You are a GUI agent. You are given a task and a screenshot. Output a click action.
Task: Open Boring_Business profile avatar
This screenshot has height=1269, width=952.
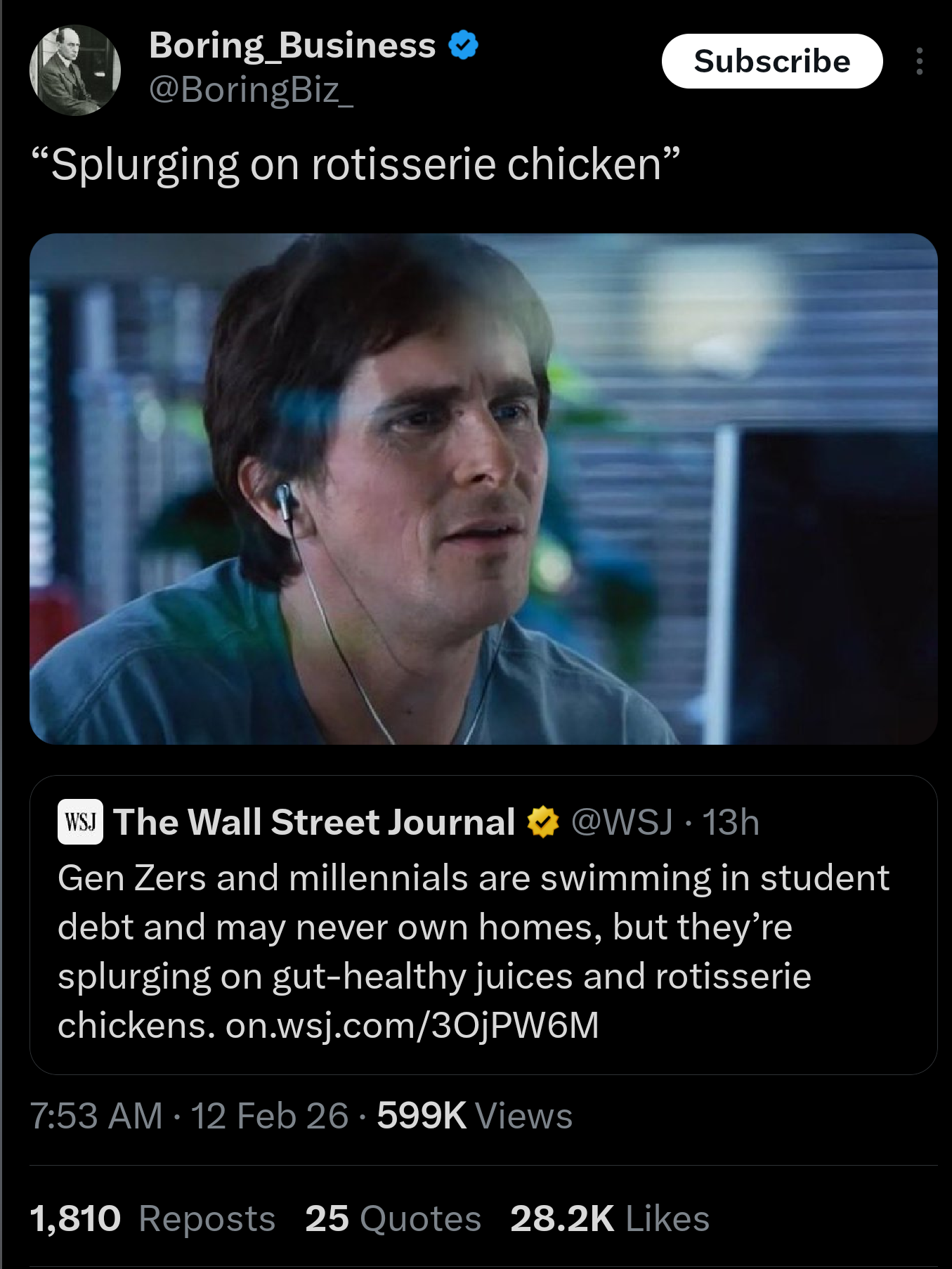click(x=74, y=70)
